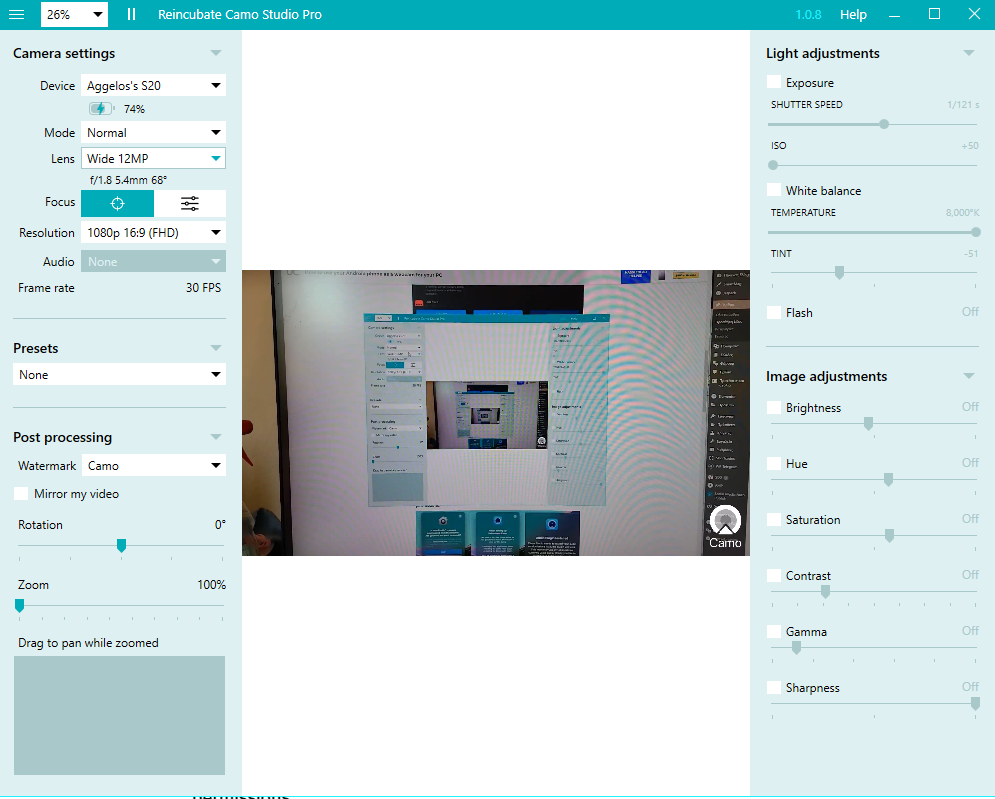
Task: Open the hamburger menu
Action: point(16,14)
